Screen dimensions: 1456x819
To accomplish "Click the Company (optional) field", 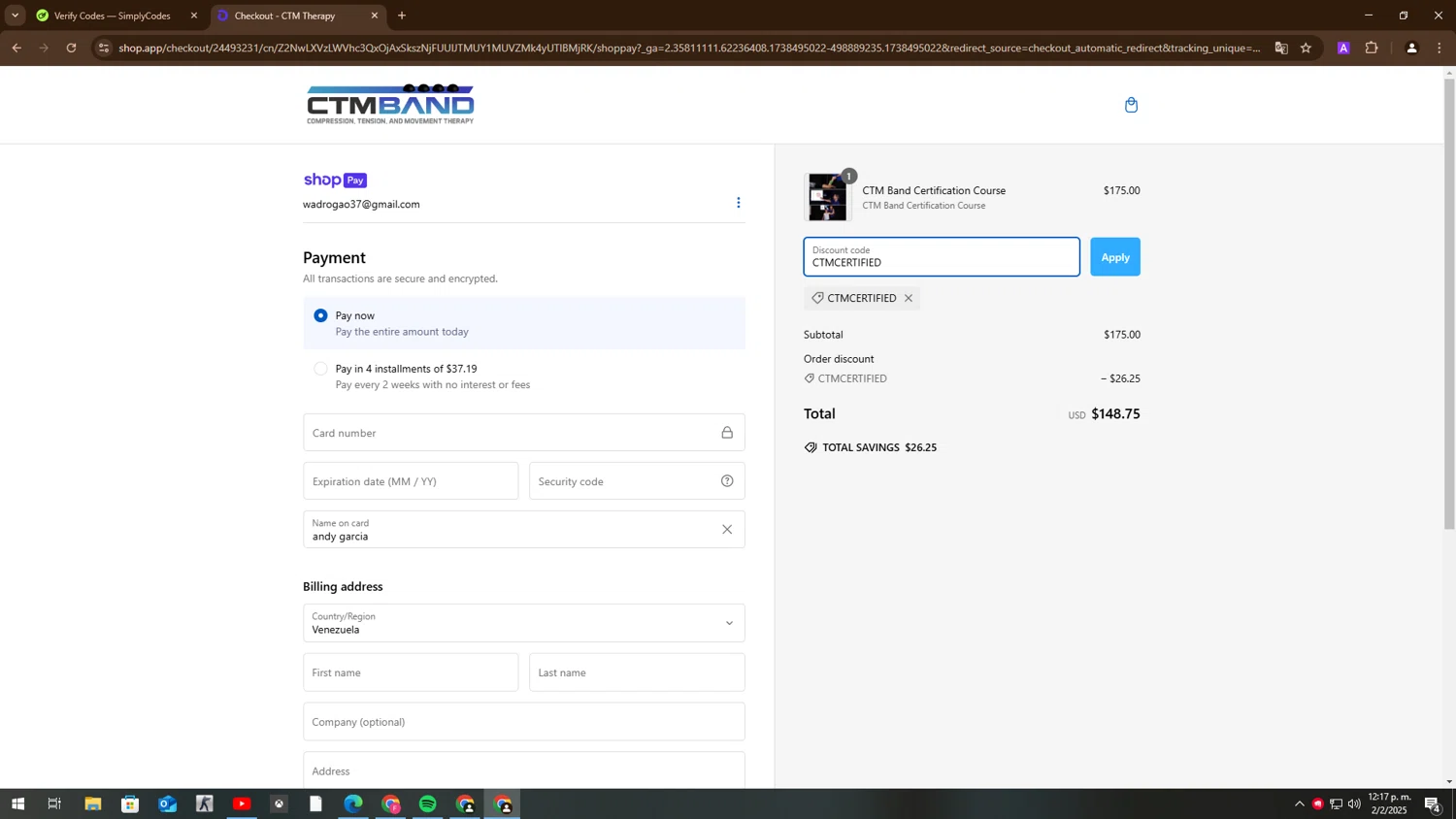I will click(x=524, y=722).
